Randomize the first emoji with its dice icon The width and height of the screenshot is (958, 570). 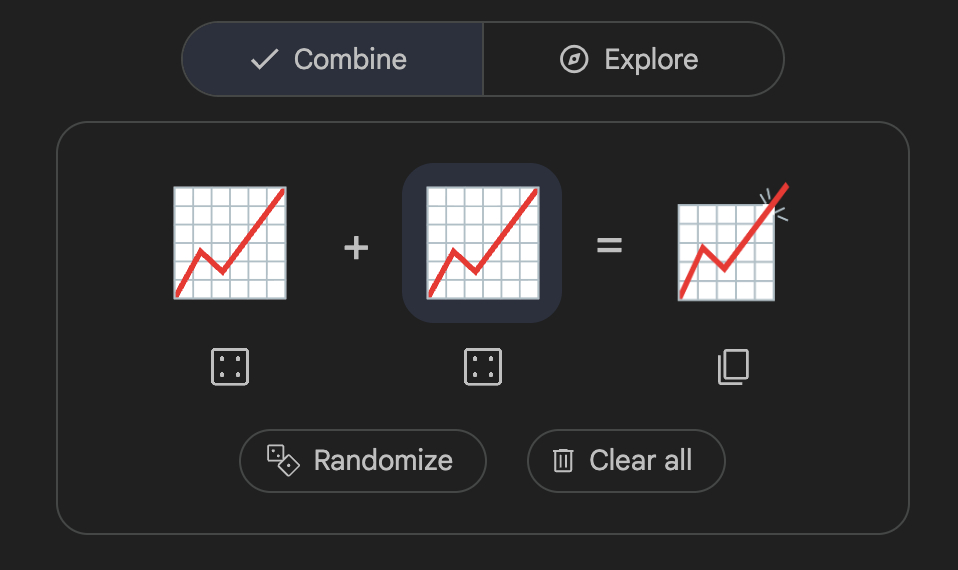point(230,367)
